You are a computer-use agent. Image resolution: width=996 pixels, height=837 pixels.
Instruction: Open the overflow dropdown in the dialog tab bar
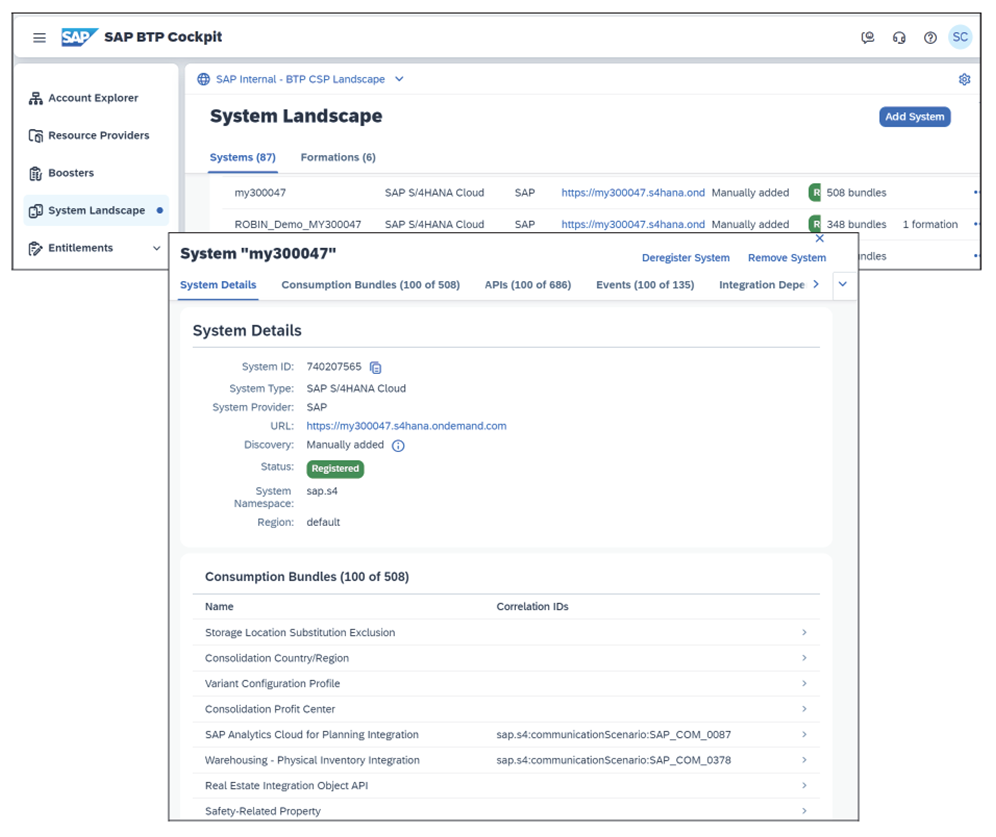(843, 284)
